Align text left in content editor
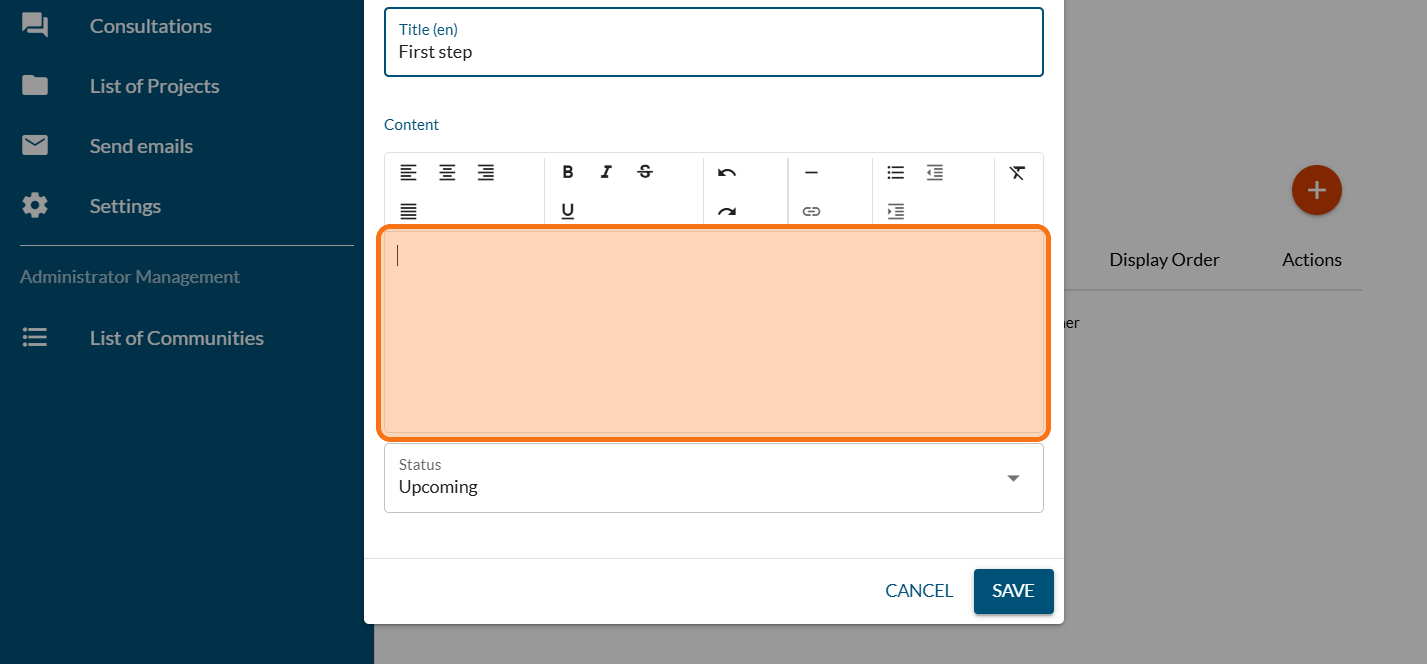Image resolution: width=1427 pixels, height=664 pixels. click(408, 172)
